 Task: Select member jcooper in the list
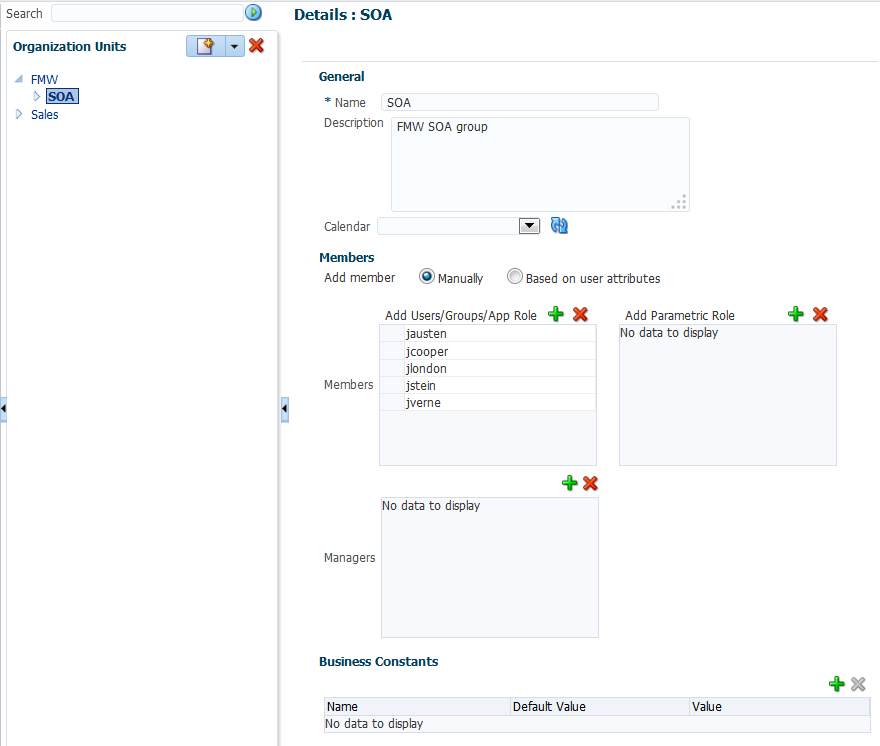[427, 351]
